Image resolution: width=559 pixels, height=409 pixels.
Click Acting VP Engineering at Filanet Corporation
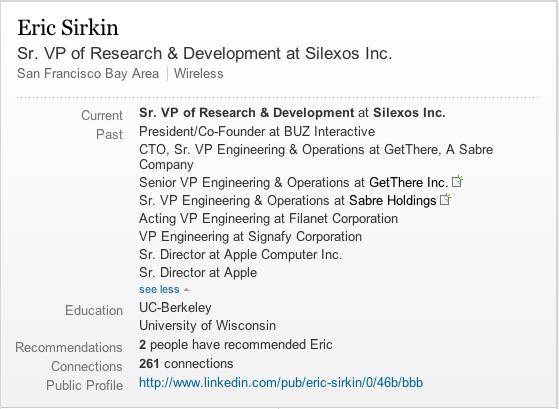tap(268, 219)
